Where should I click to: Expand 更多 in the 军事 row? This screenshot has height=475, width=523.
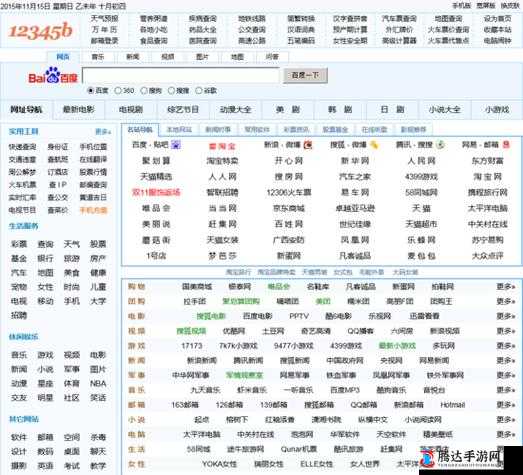505,375
